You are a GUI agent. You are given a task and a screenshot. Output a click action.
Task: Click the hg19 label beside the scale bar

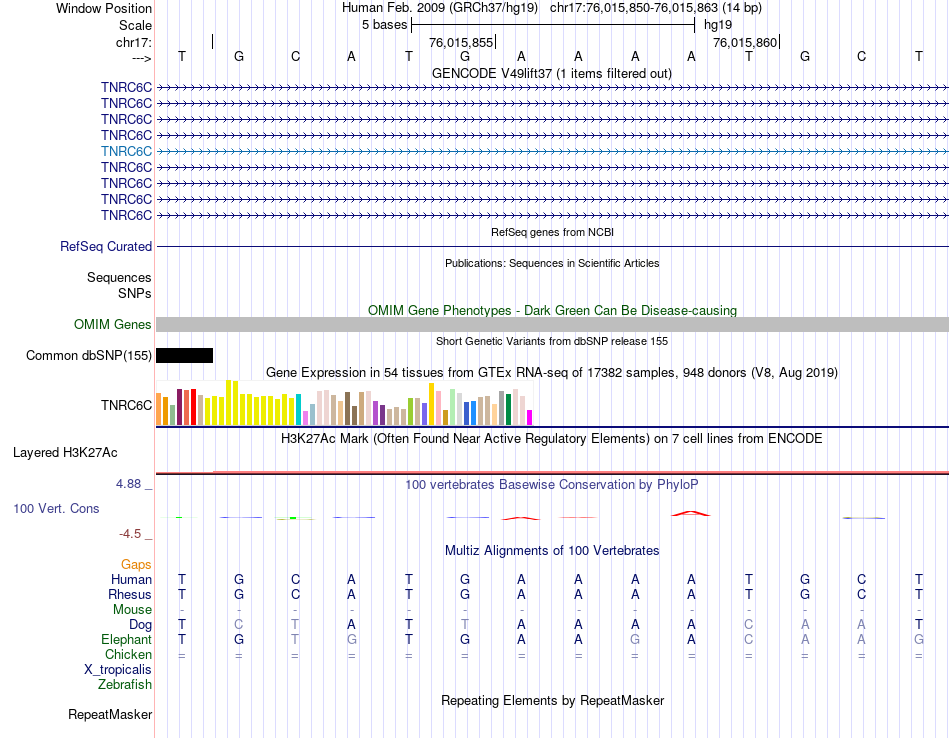click(x=718, y=25)
